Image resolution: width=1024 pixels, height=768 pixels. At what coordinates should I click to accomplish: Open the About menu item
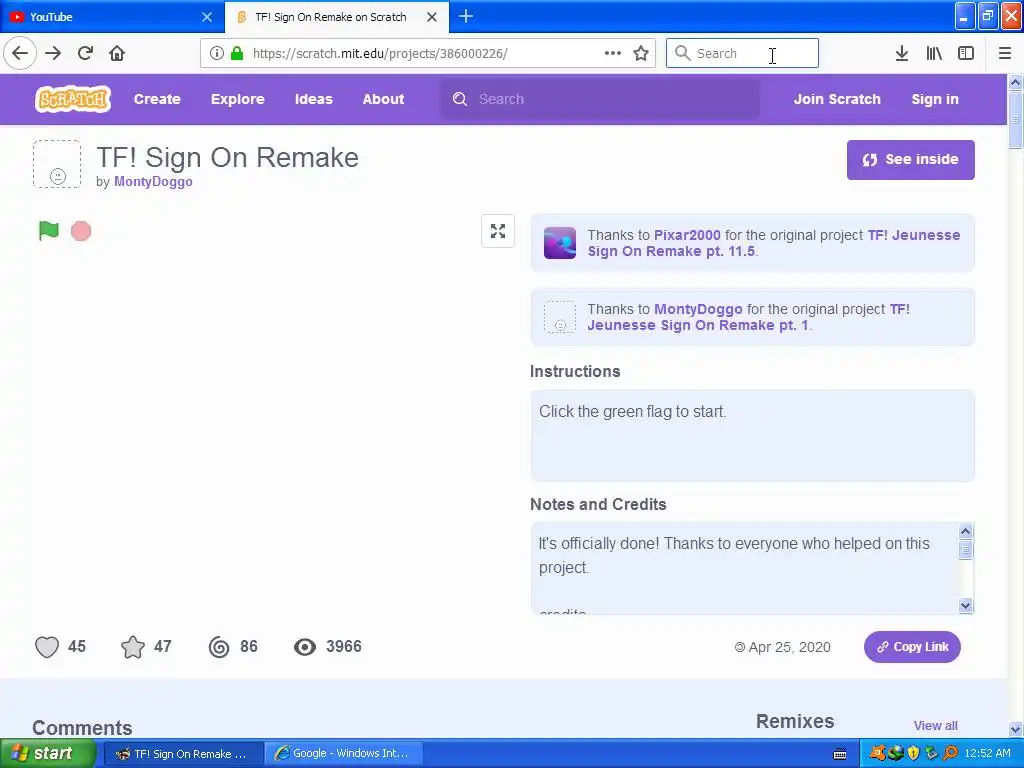[x=383, y=99]
